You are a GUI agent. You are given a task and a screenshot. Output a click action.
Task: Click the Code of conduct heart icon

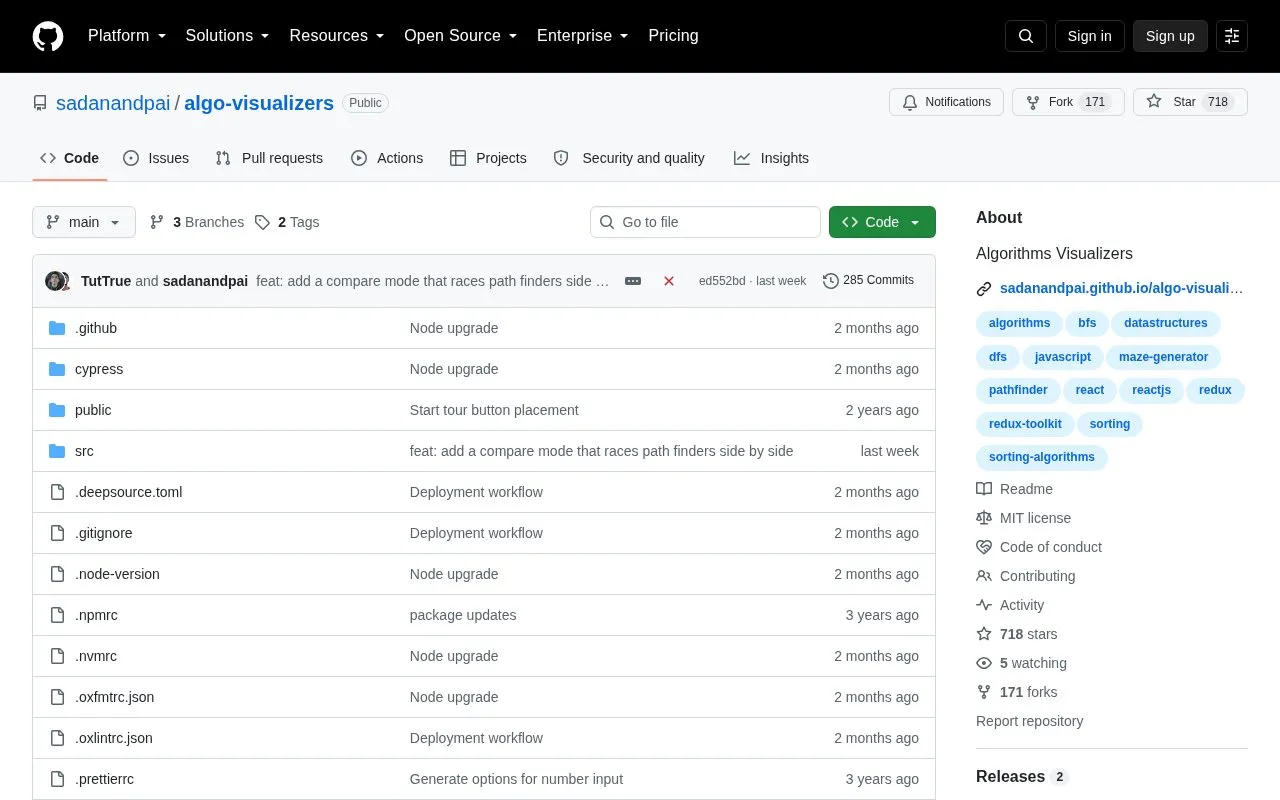point(984,547)
